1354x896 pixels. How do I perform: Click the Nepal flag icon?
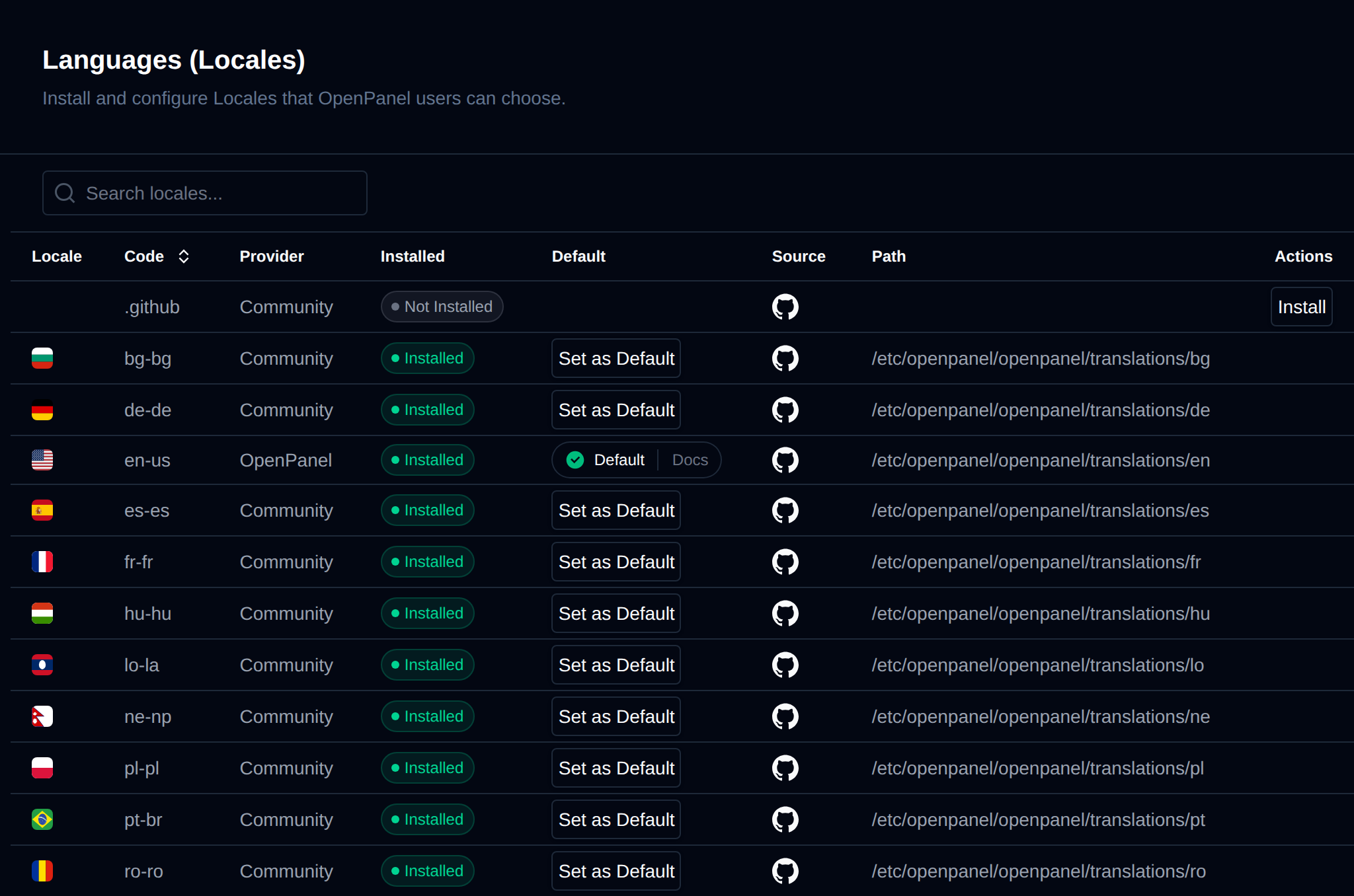(x=42, y=716)
